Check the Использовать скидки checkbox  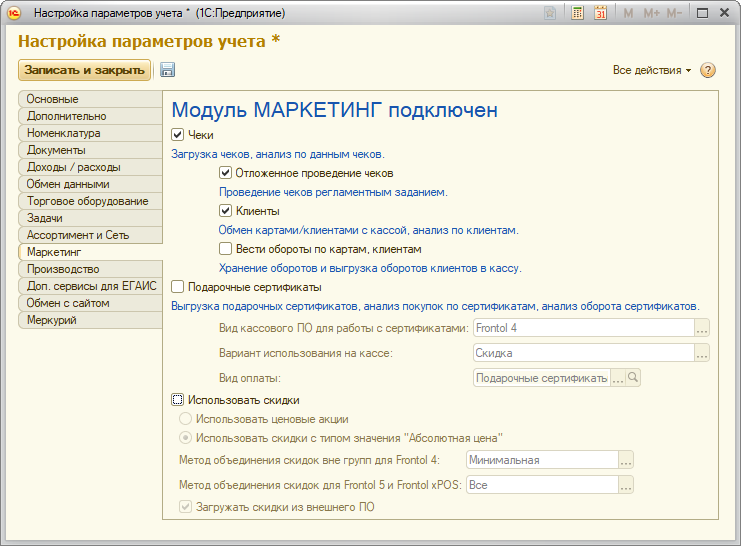point(177,400)
